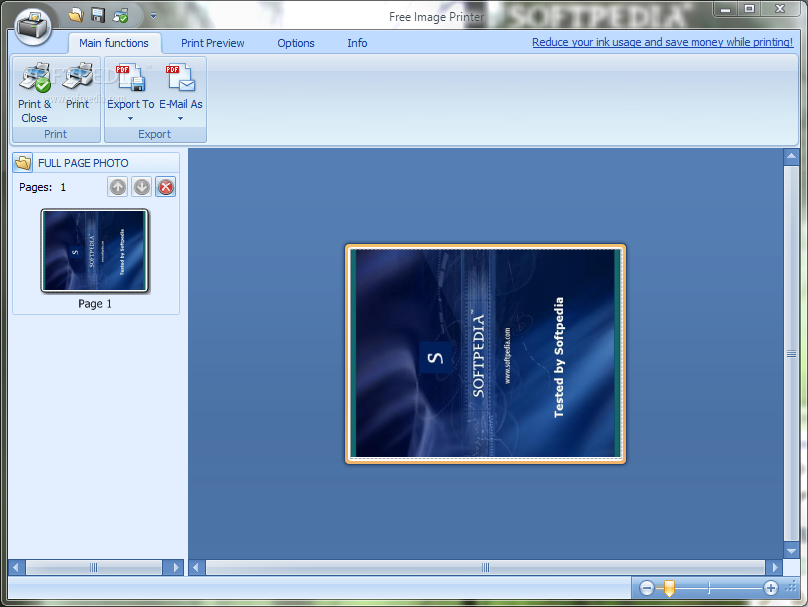808x607 pixels.
Task: Click the preview vertical scrollbar down arrow
Action: click(x=791, y=551)
